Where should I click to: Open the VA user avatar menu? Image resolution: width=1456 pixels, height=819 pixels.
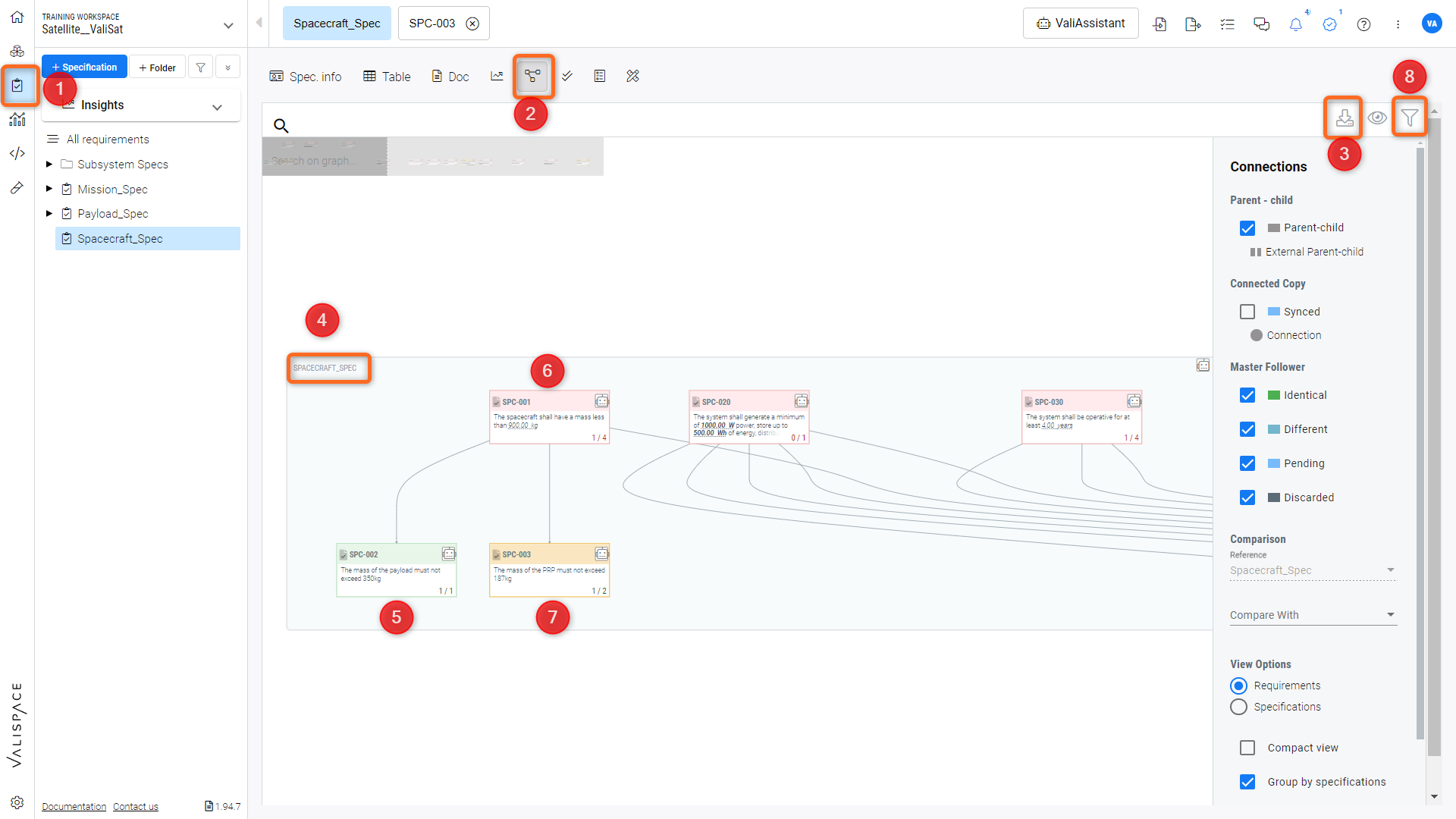pyautogui.click(x=1432, y=24)
